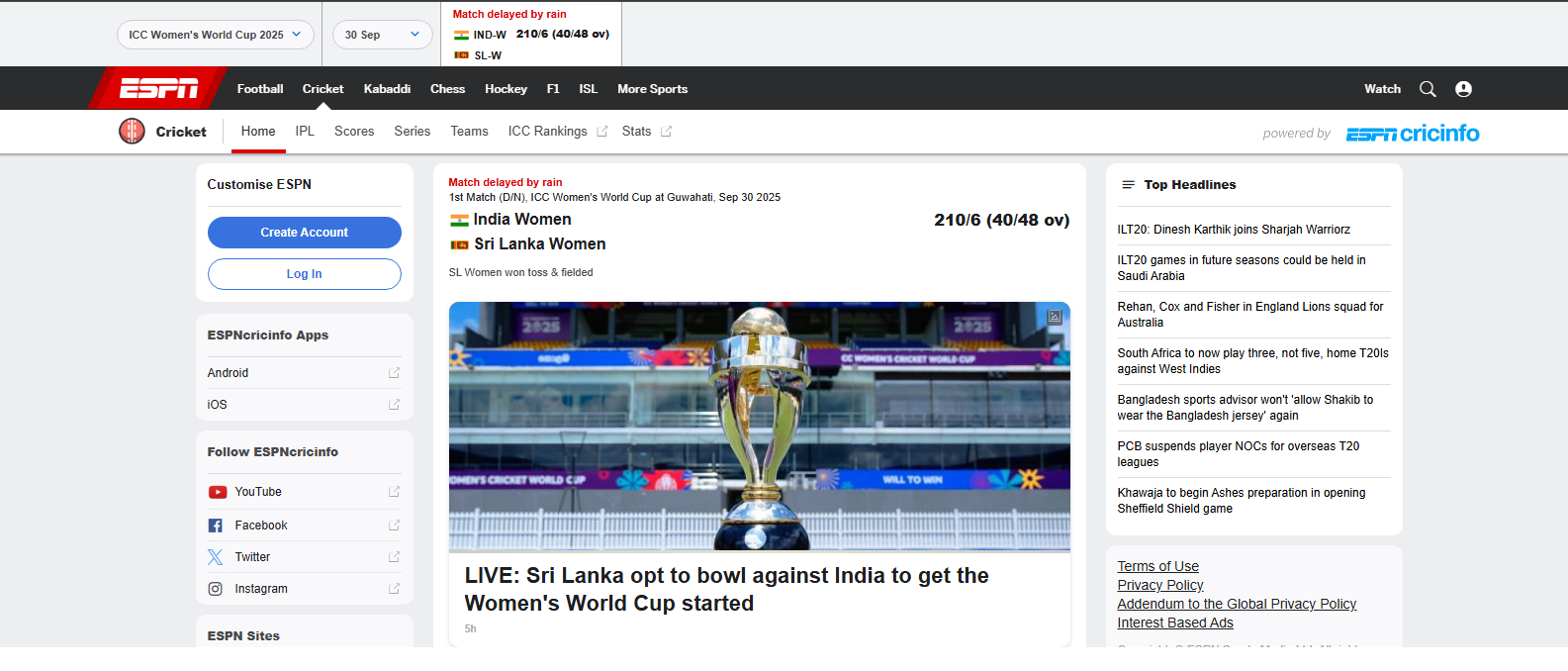Open F1 in the top navigation

553,89
